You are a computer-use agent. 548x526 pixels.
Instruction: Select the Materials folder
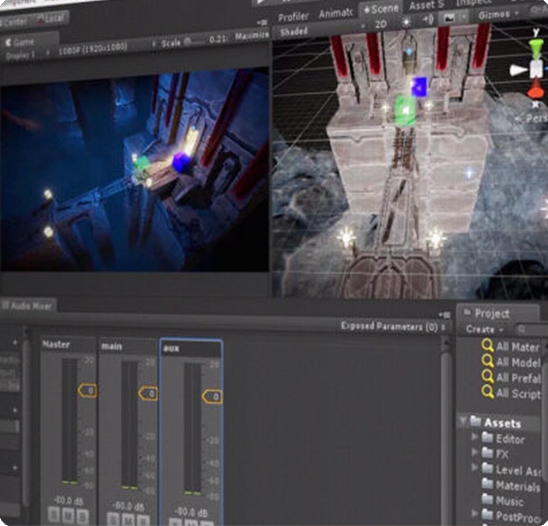(x=511, y=485)
